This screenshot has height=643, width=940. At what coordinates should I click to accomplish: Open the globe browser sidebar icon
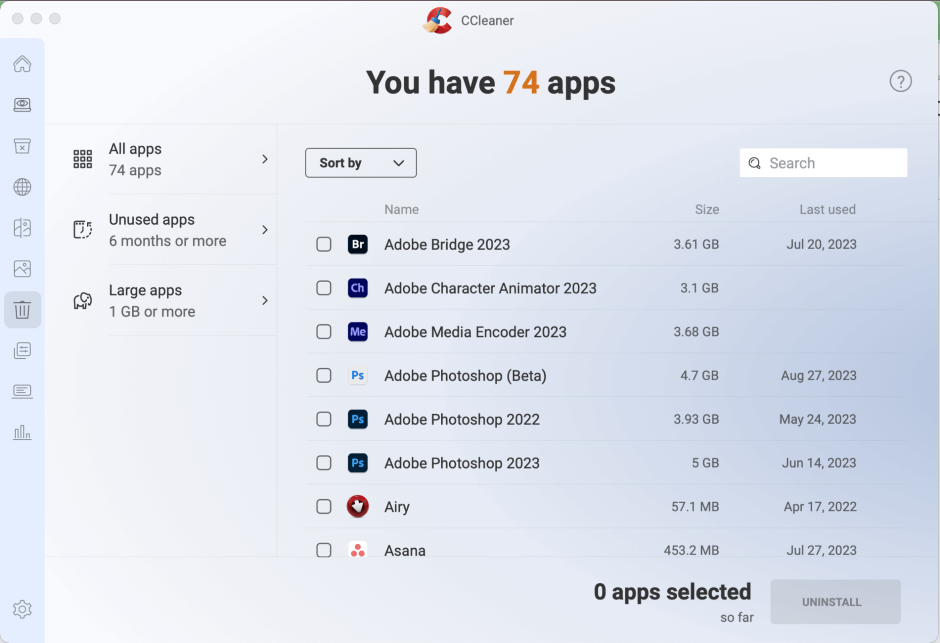point(22,187)
